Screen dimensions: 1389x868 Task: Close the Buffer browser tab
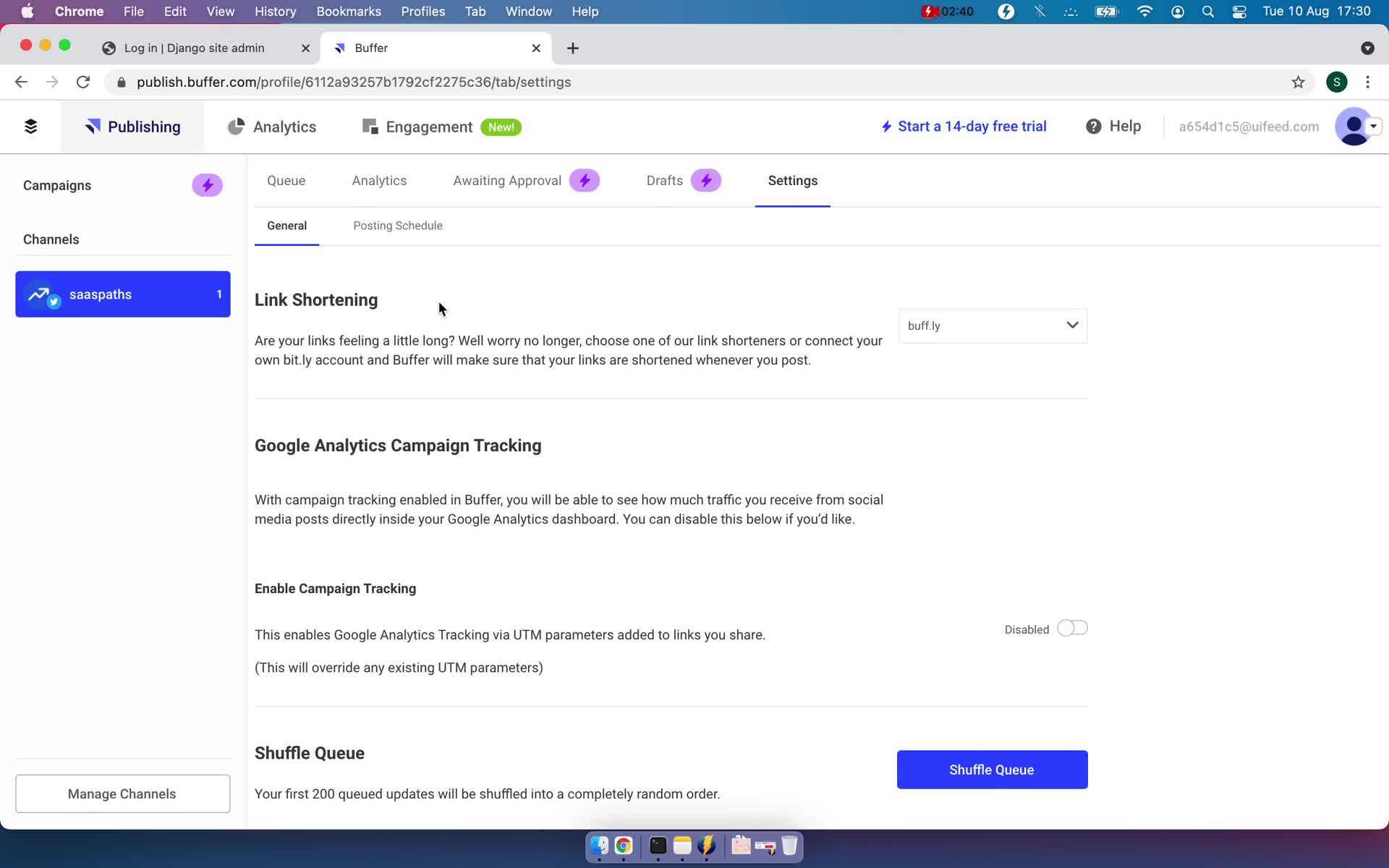point(536,48)
